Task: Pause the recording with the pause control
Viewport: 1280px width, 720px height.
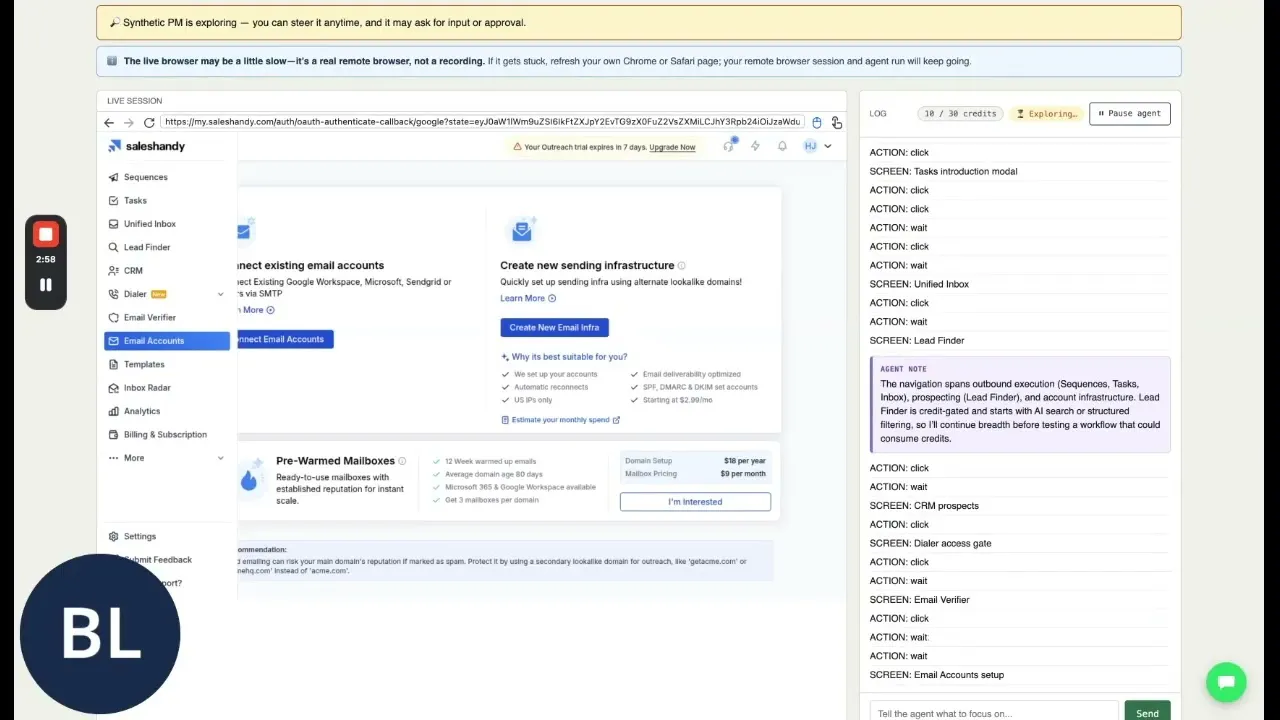Action: coord(46,285)
